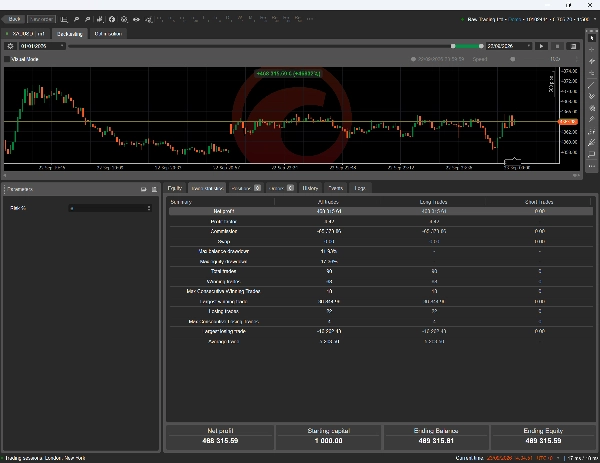The height and width of the screenshot is (463, 600).
Task: Open more drawing tools dots in right toolbar
Action: [x=592, y=166]
